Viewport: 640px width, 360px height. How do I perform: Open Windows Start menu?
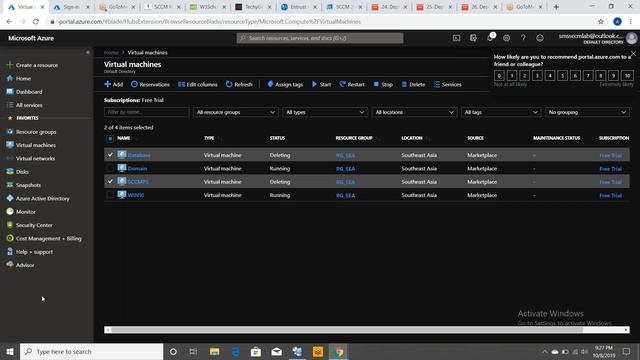tap(10, 351)
